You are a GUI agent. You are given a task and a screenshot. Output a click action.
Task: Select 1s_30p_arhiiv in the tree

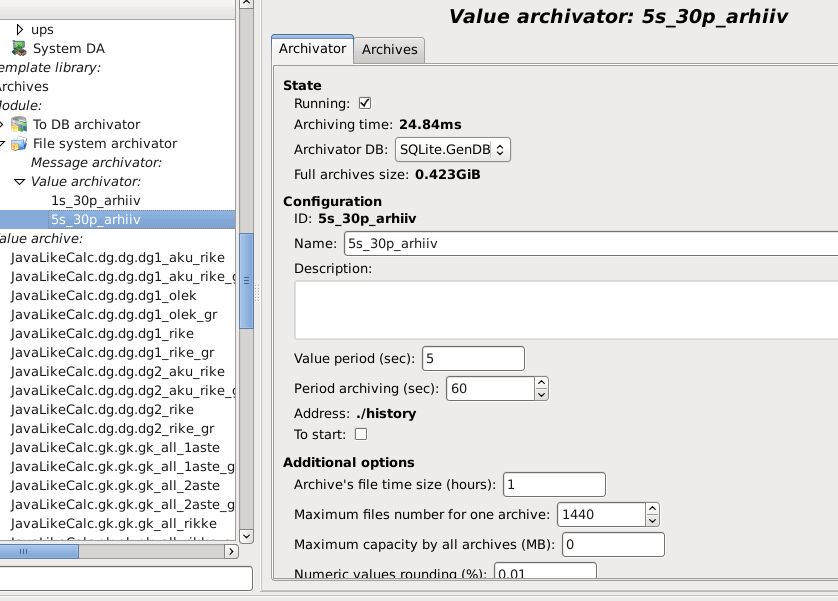[95, 200]
